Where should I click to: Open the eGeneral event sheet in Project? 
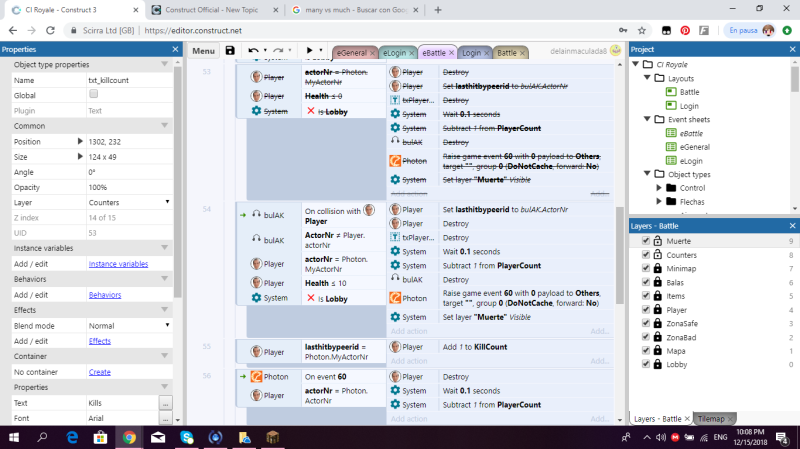point(694,147)
